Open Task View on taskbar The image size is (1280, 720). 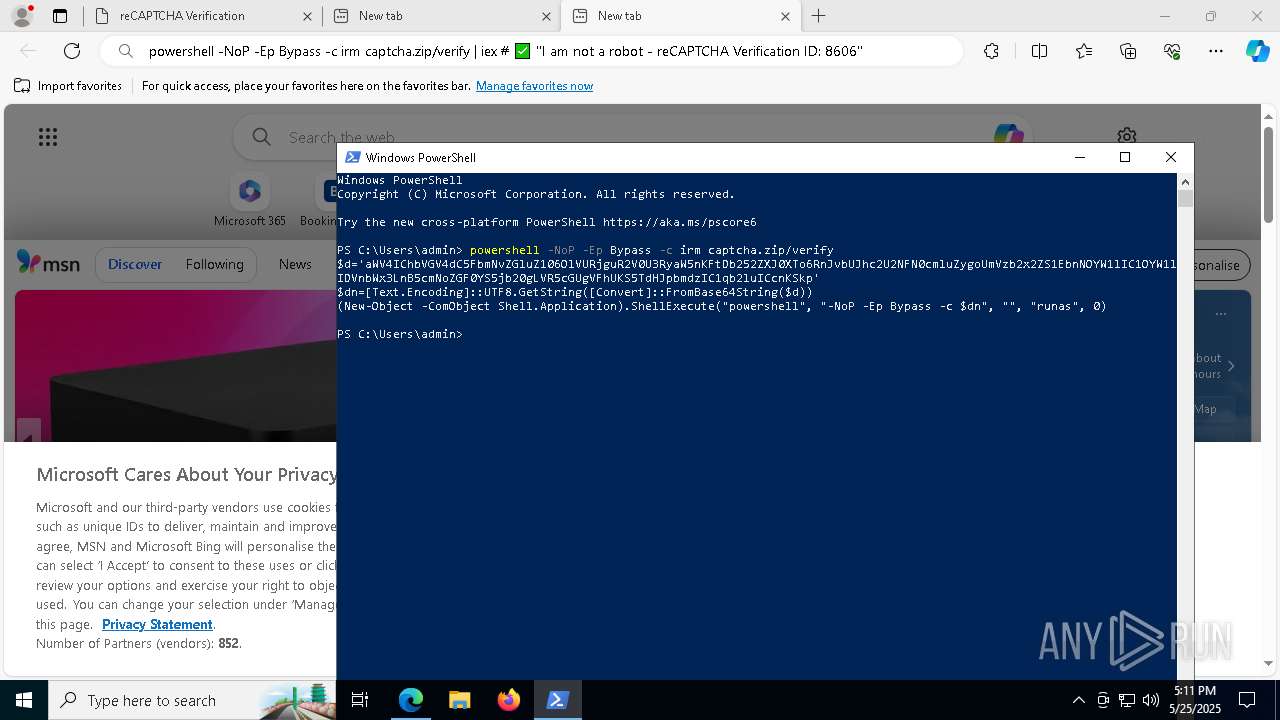coord(360,700)
